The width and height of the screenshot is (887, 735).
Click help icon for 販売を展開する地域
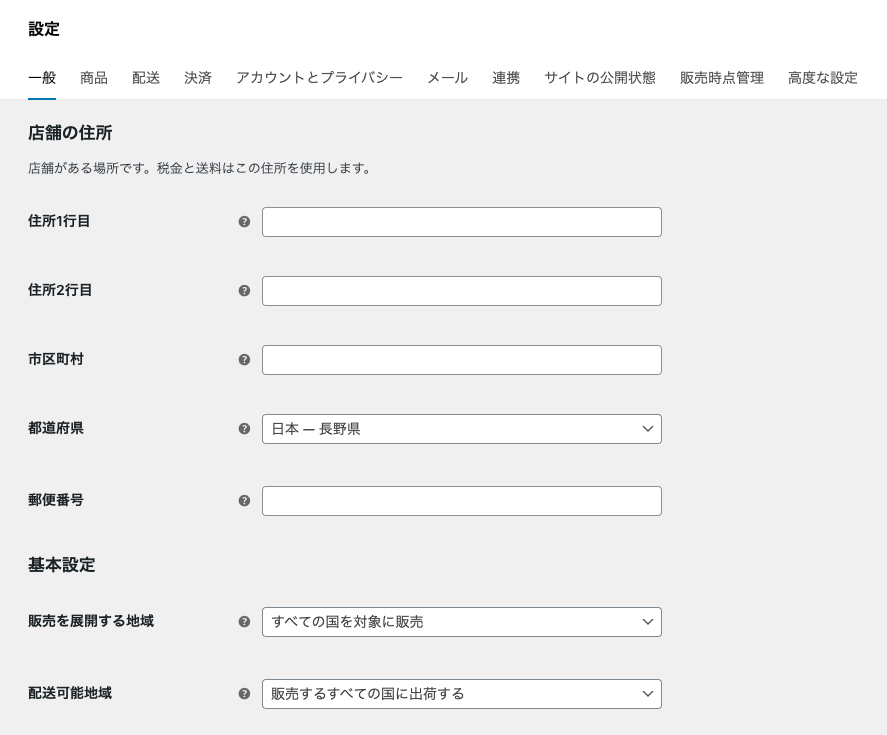click(x=244, y=622)
